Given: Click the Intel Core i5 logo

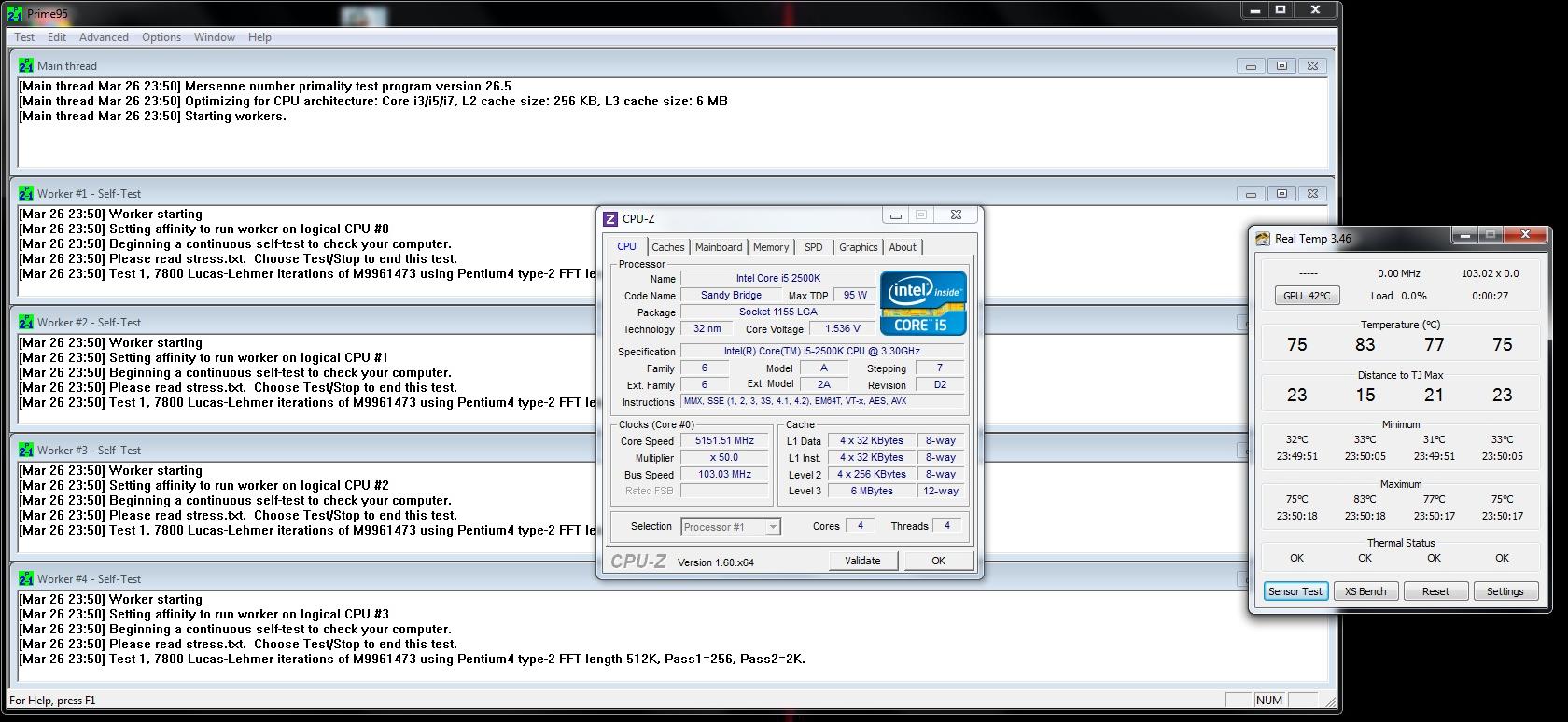Looking at the screenshot, I should pos(922,303).
